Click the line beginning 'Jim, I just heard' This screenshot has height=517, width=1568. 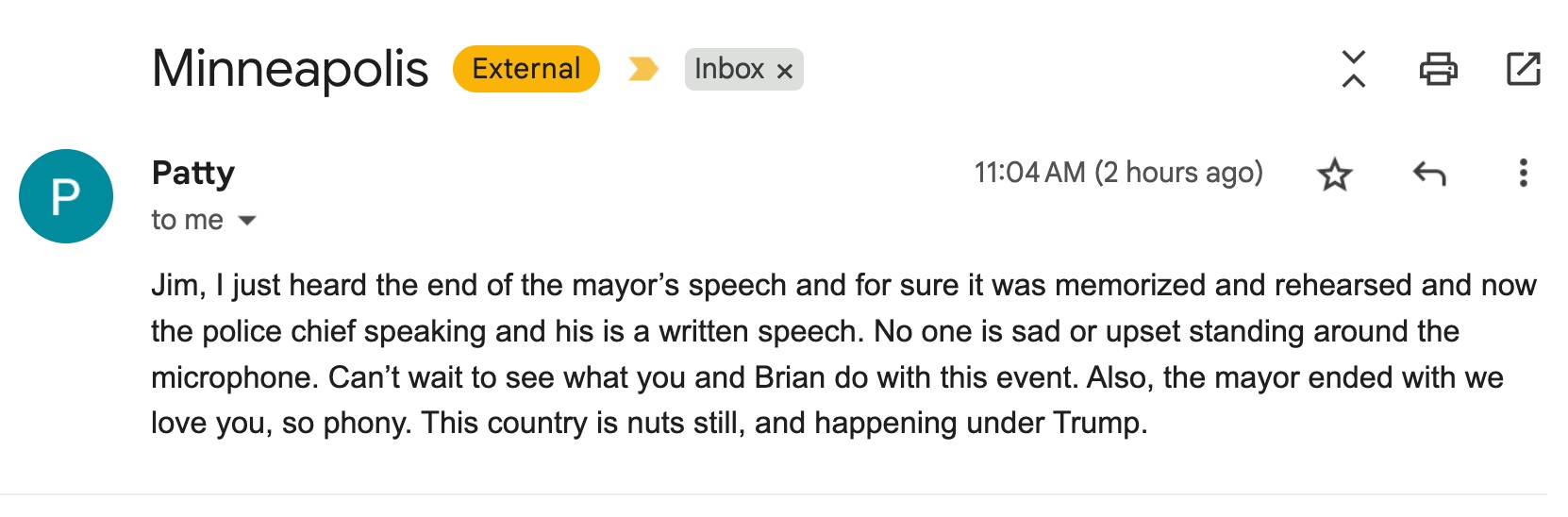844,285
